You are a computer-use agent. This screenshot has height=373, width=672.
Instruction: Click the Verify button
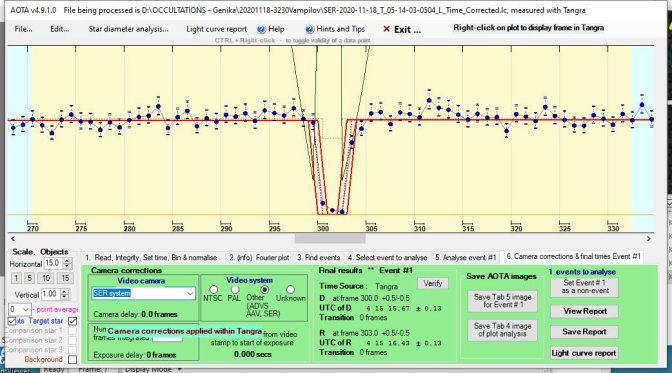coord(432,283)
